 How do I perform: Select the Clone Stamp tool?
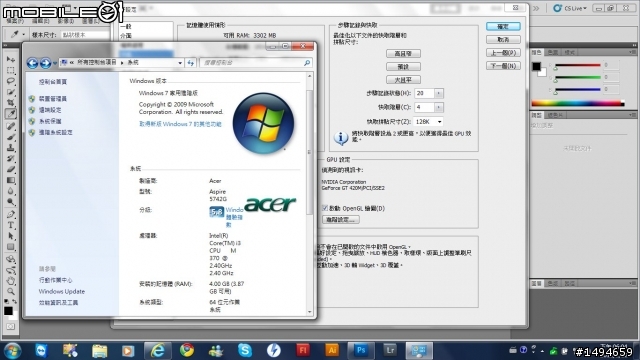point(11,148)
